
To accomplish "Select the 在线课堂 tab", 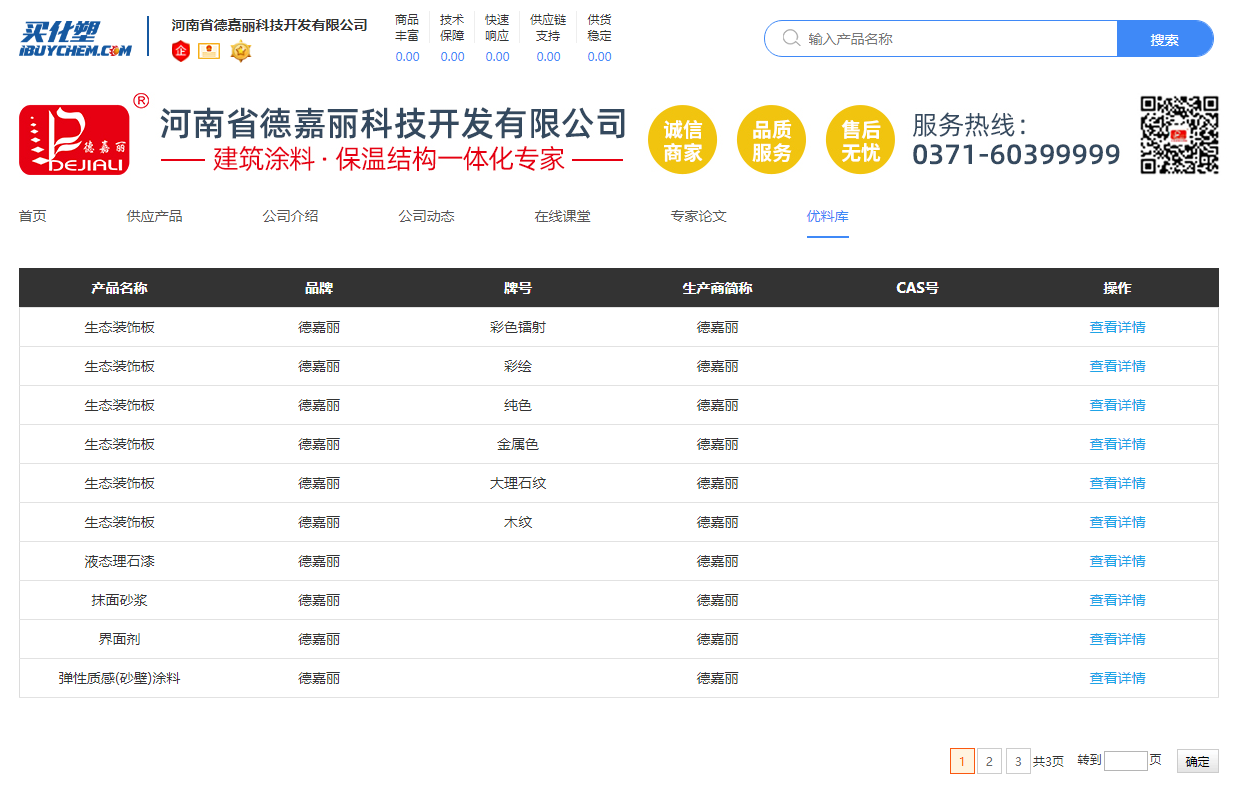I will (x=563, y=216).
